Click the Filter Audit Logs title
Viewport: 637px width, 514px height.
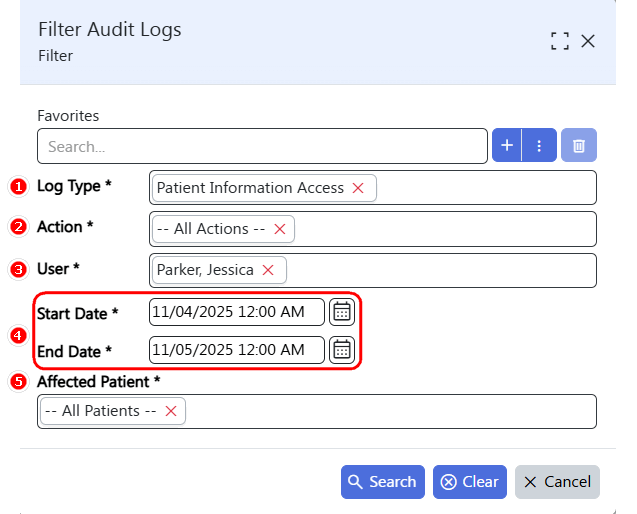[x=110, y=30]
